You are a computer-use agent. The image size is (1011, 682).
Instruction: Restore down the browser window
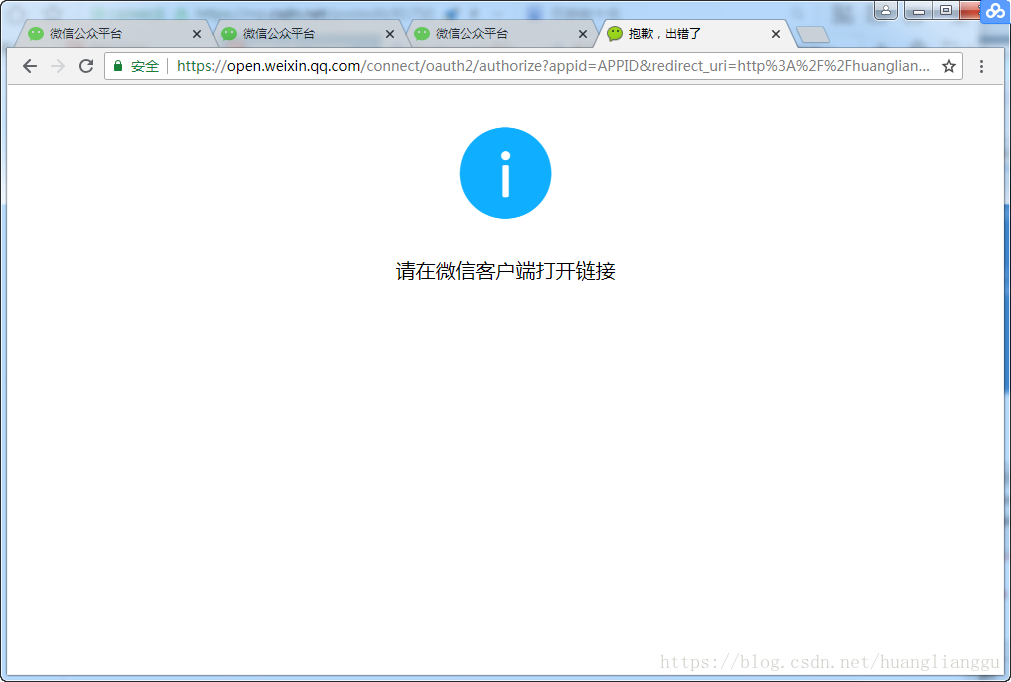click(x=946, y=10)
